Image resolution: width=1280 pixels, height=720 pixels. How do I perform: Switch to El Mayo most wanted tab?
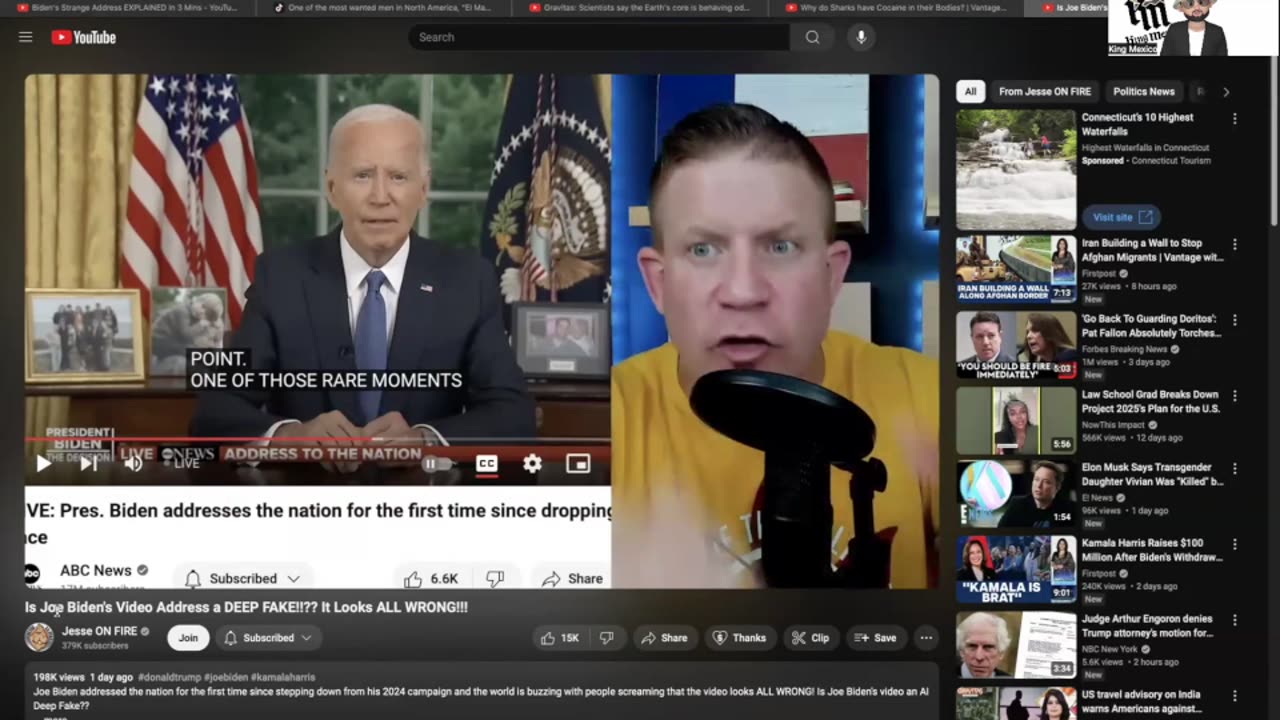pos(382,8)
